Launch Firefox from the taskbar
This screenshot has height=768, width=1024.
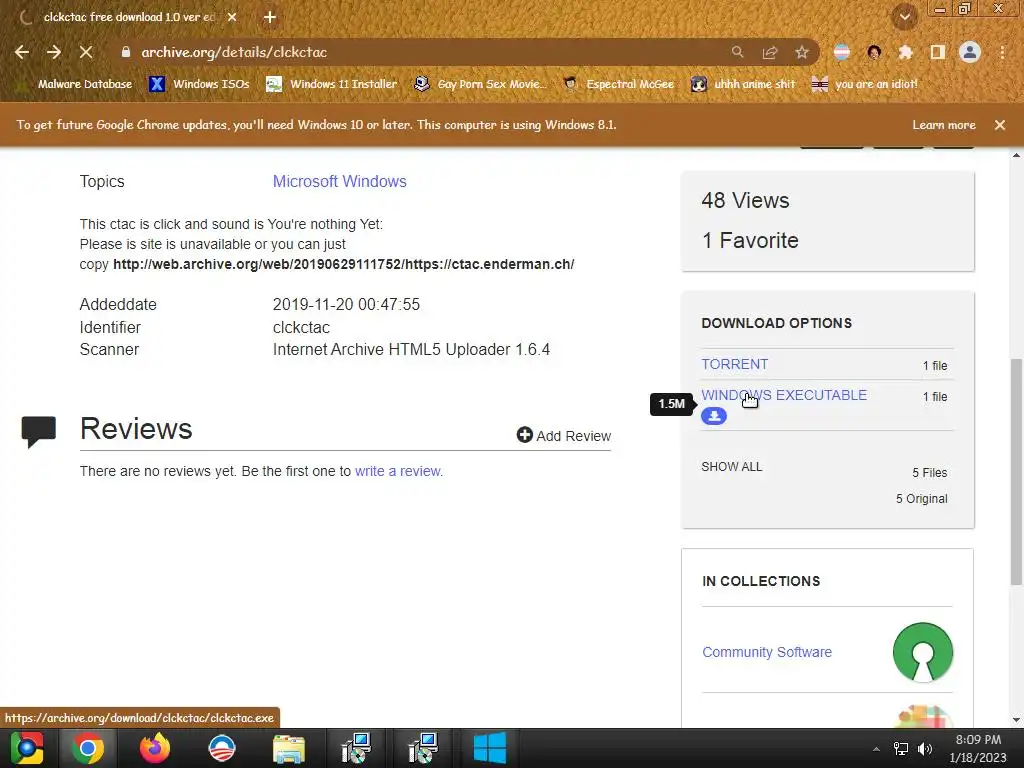pos(155,748)
